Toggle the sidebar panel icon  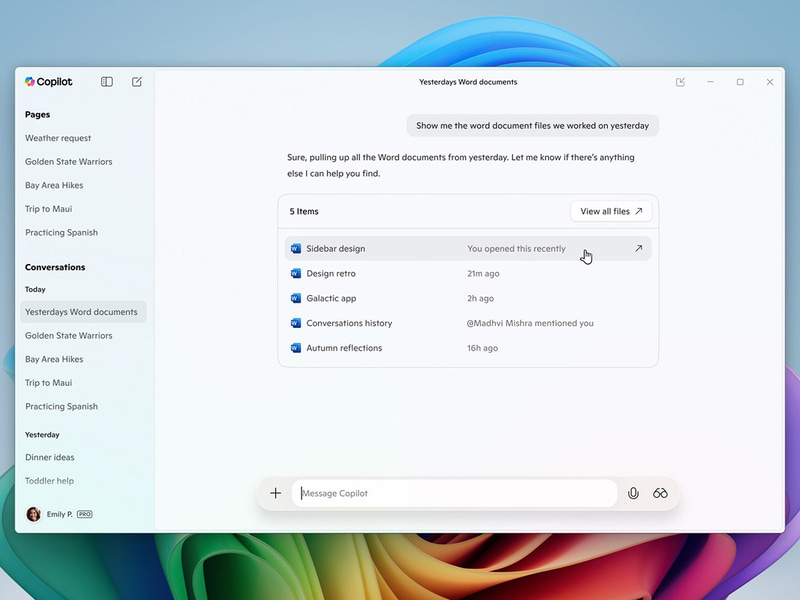pyautogui.click(x=107, y=82)
